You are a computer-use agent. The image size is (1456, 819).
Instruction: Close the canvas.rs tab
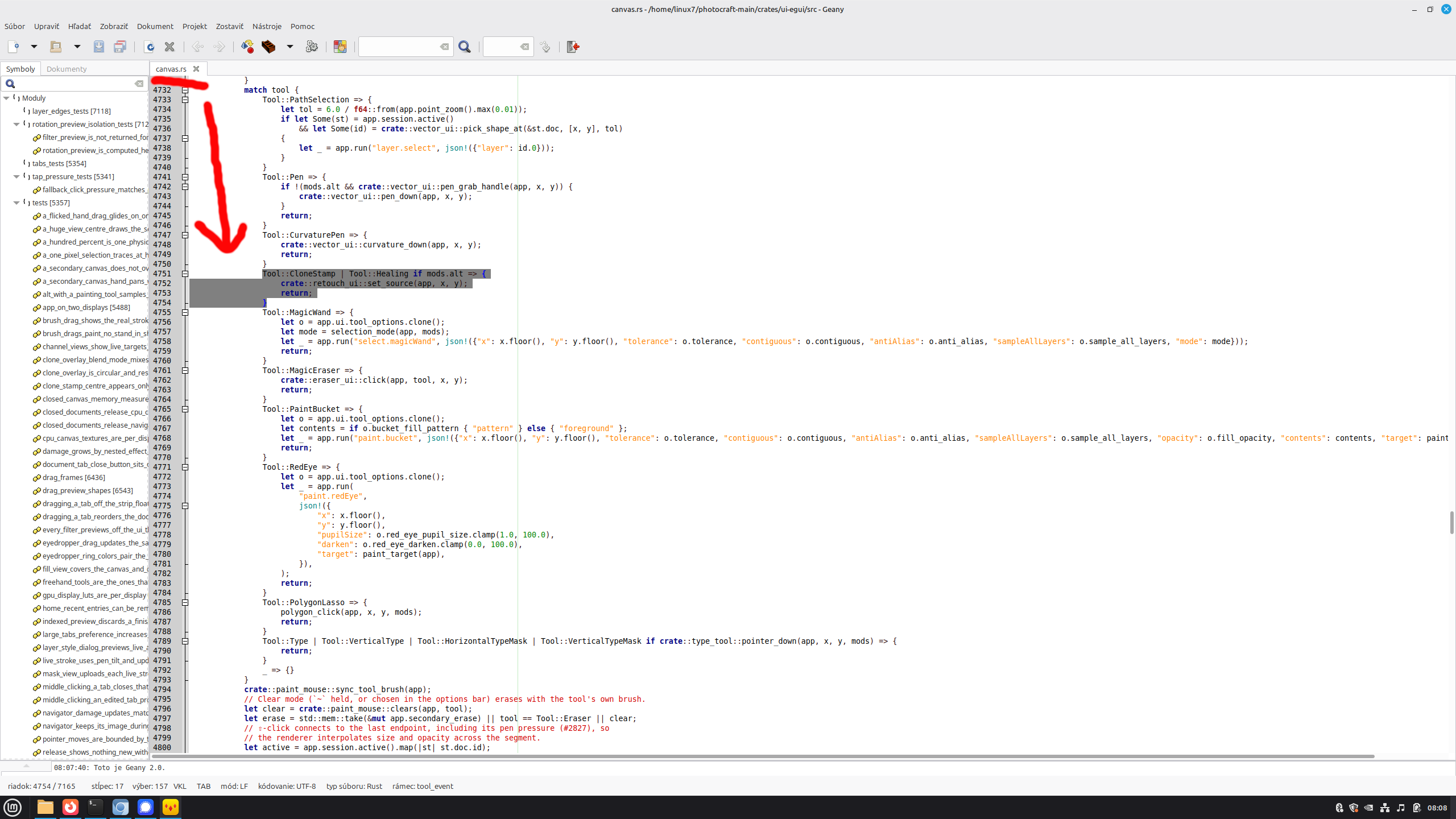pos(196,69)
